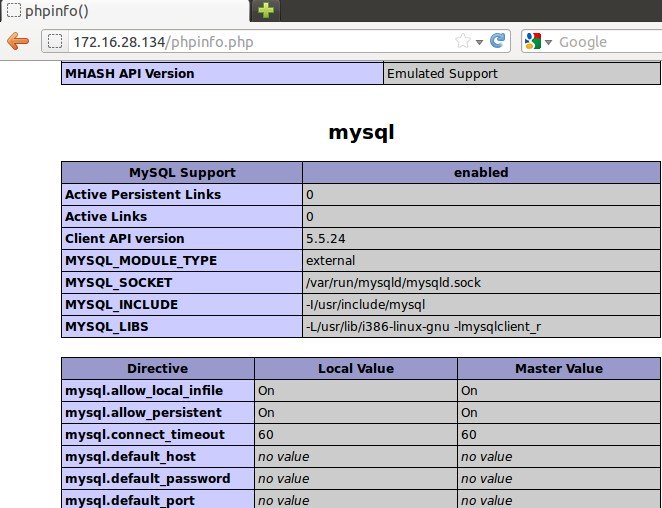Click the Master Value no value for mysql.default_password

click(486, 478)
